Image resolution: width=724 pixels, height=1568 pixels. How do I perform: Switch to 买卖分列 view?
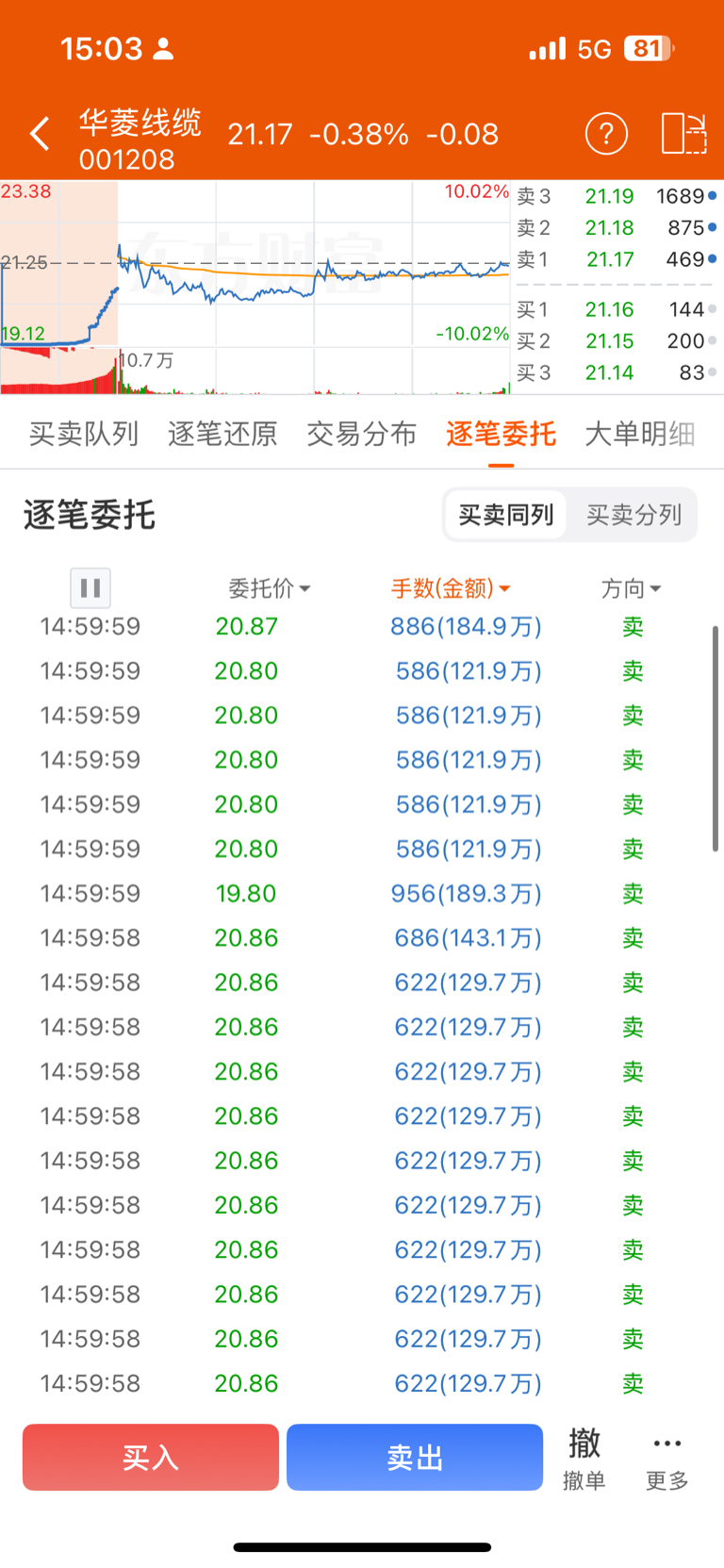pos(633,515)
